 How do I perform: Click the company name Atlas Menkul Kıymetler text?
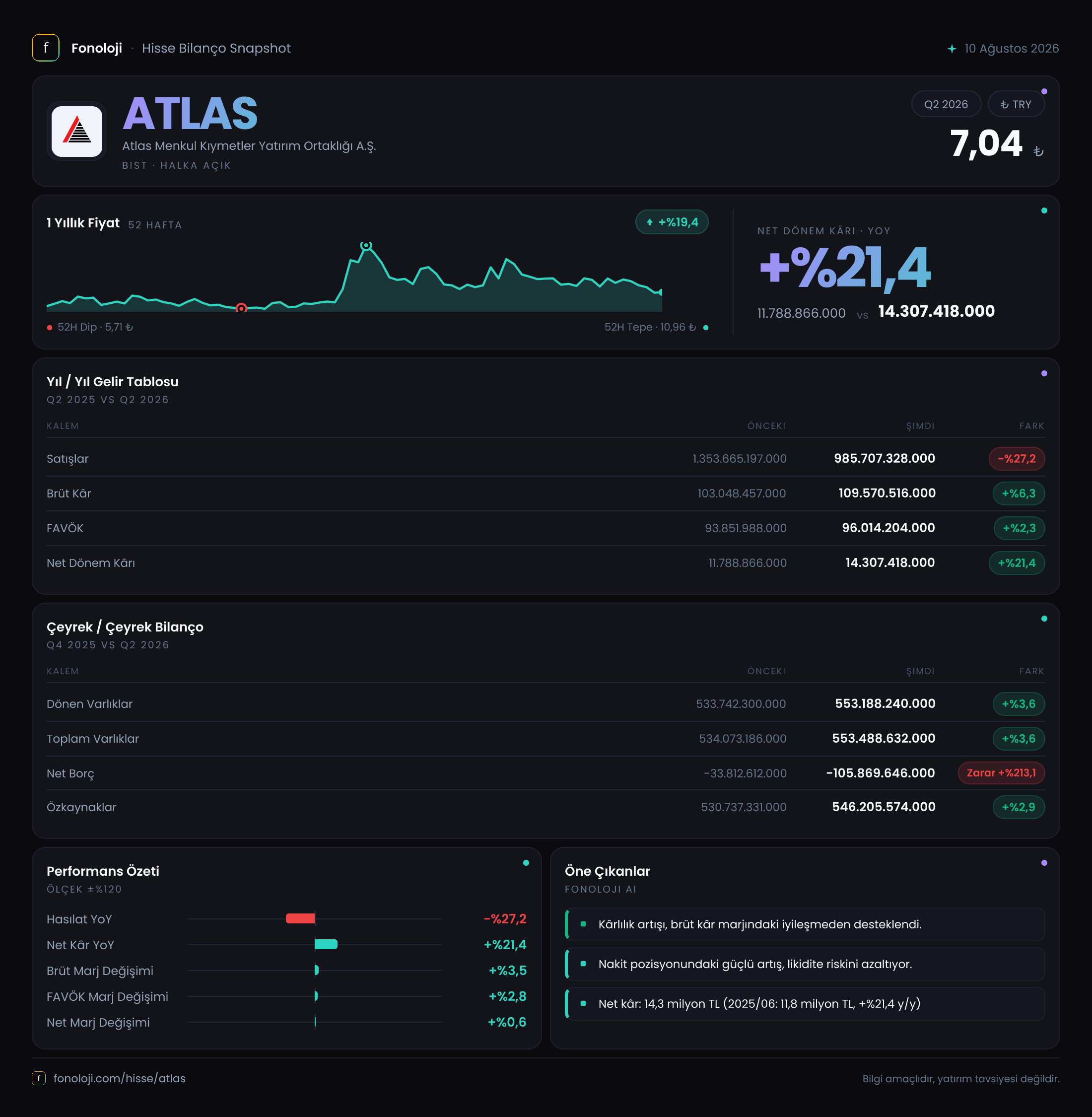pyautogui.click(x=249, y=146)
